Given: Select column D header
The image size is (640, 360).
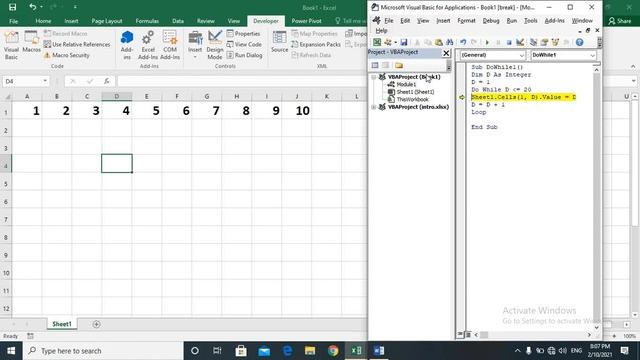Looking at the screenshot, I should click(117, 96).
